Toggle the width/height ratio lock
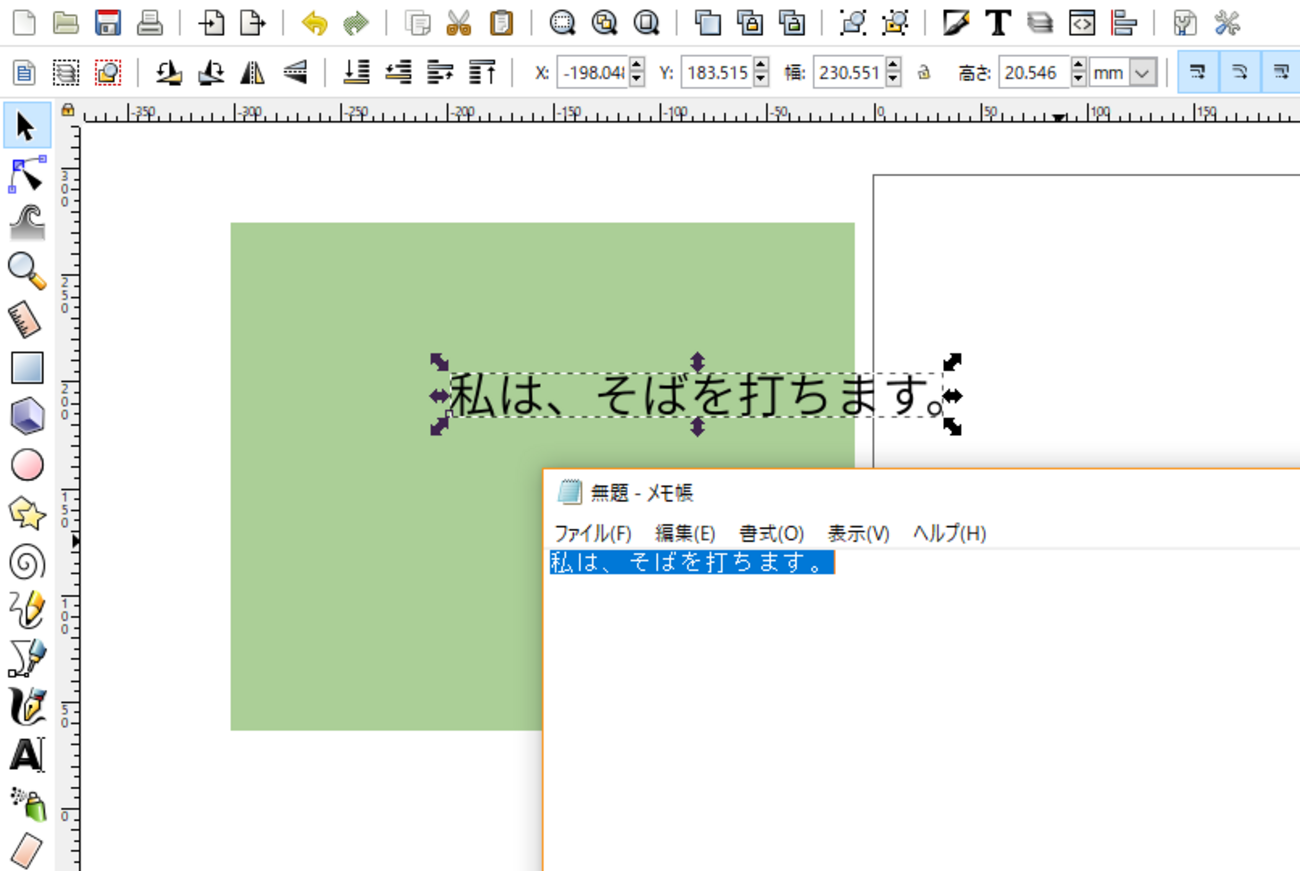1300x871 pixels. point(924,72)
